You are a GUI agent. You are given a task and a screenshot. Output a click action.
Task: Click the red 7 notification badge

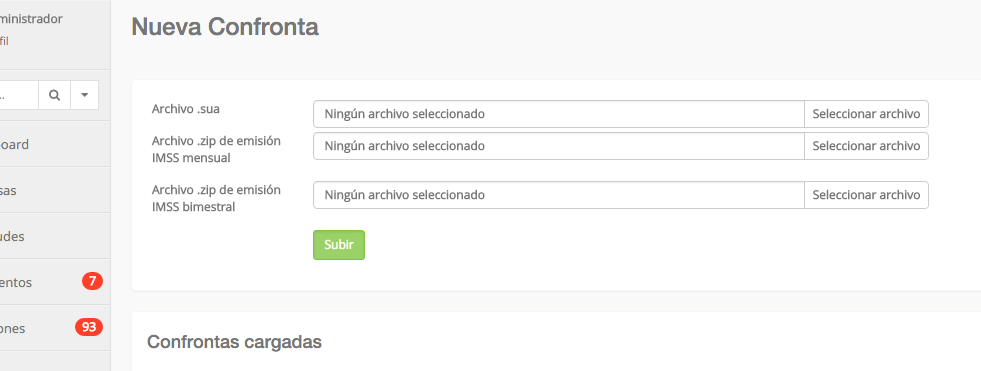click(92, 282)
